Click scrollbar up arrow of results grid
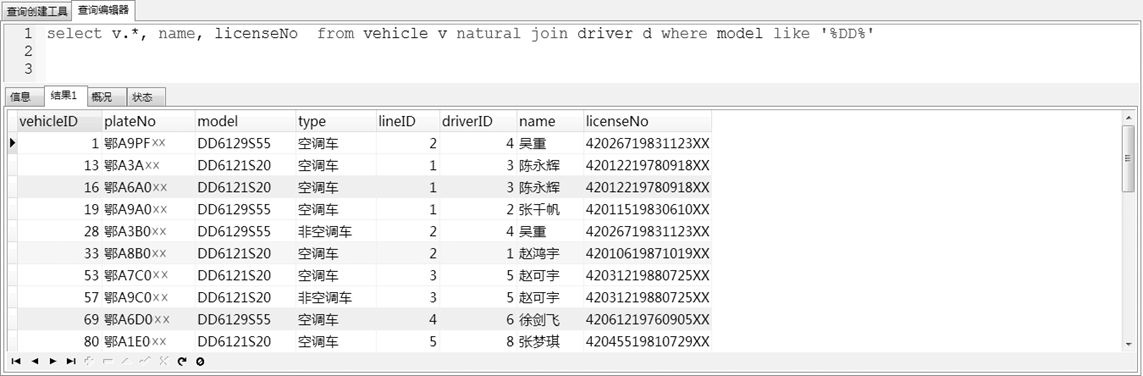 point(1128,118)
